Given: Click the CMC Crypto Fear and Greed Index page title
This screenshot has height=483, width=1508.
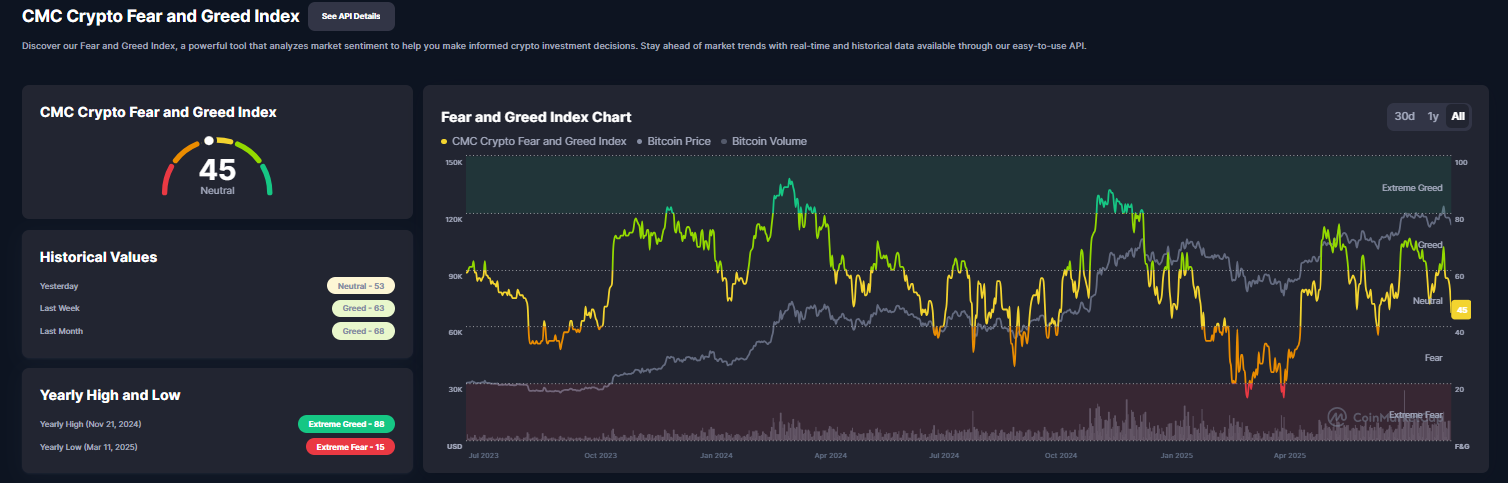Looking at the screenshot, I should (x=161, y=16).
